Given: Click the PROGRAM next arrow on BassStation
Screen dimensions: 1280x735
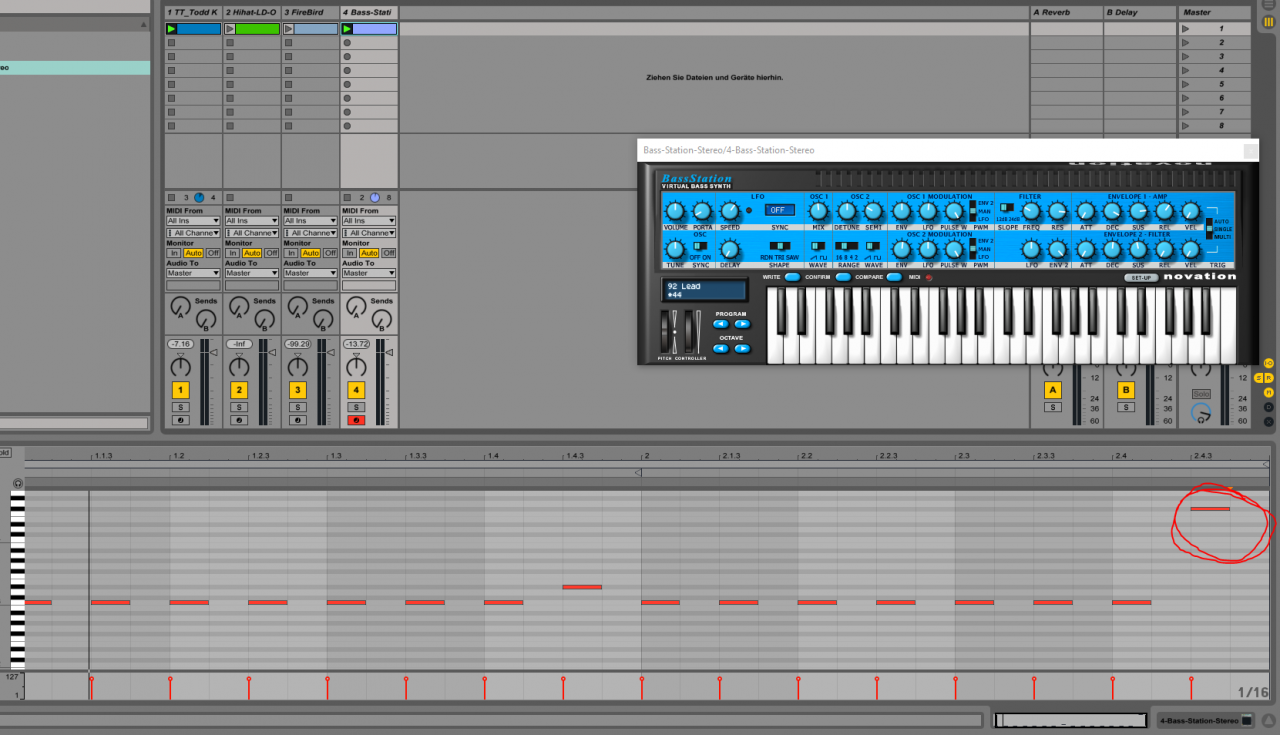Looking at the screenshot, I should point(742,324).
